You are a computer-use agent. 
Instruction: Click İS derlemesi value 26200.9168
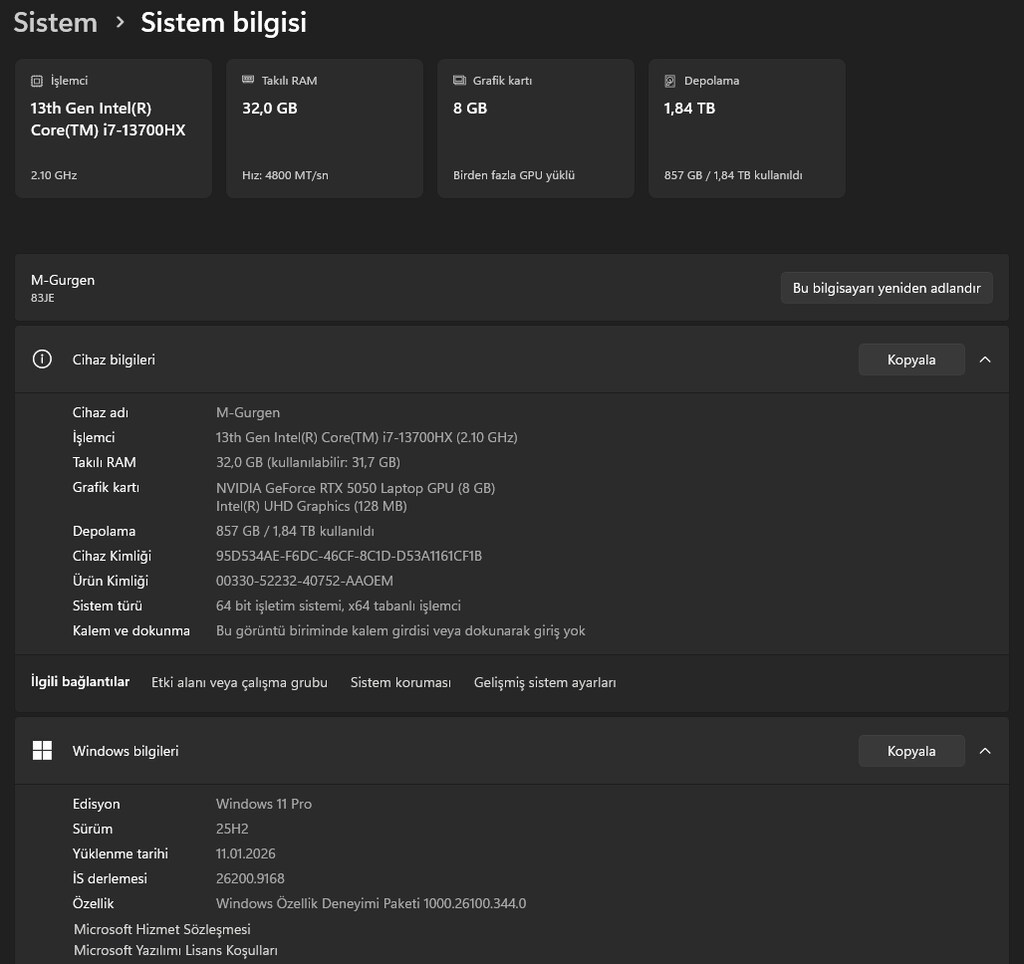[250, 878]
